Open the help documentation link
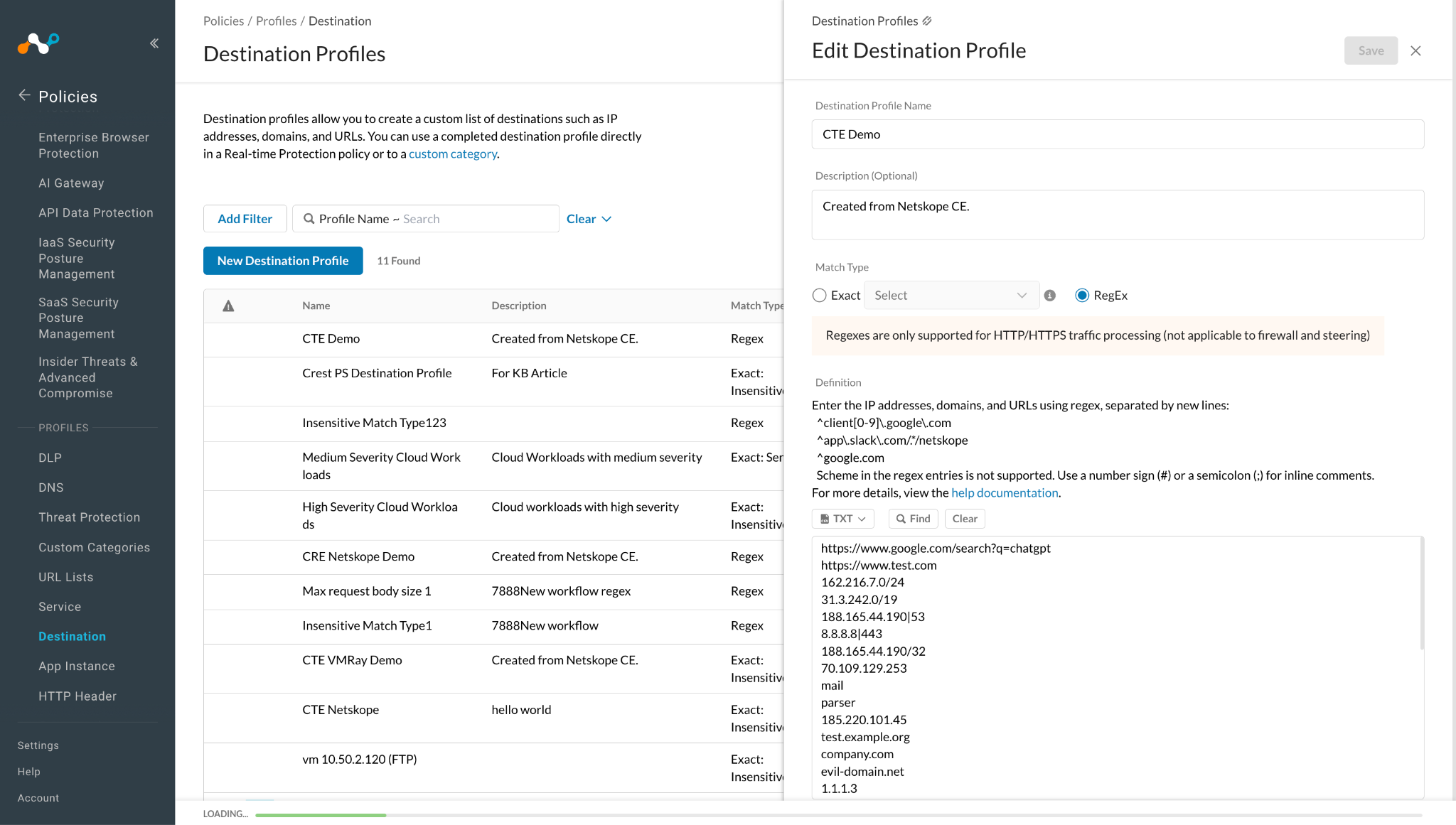 pos(1005,492)
